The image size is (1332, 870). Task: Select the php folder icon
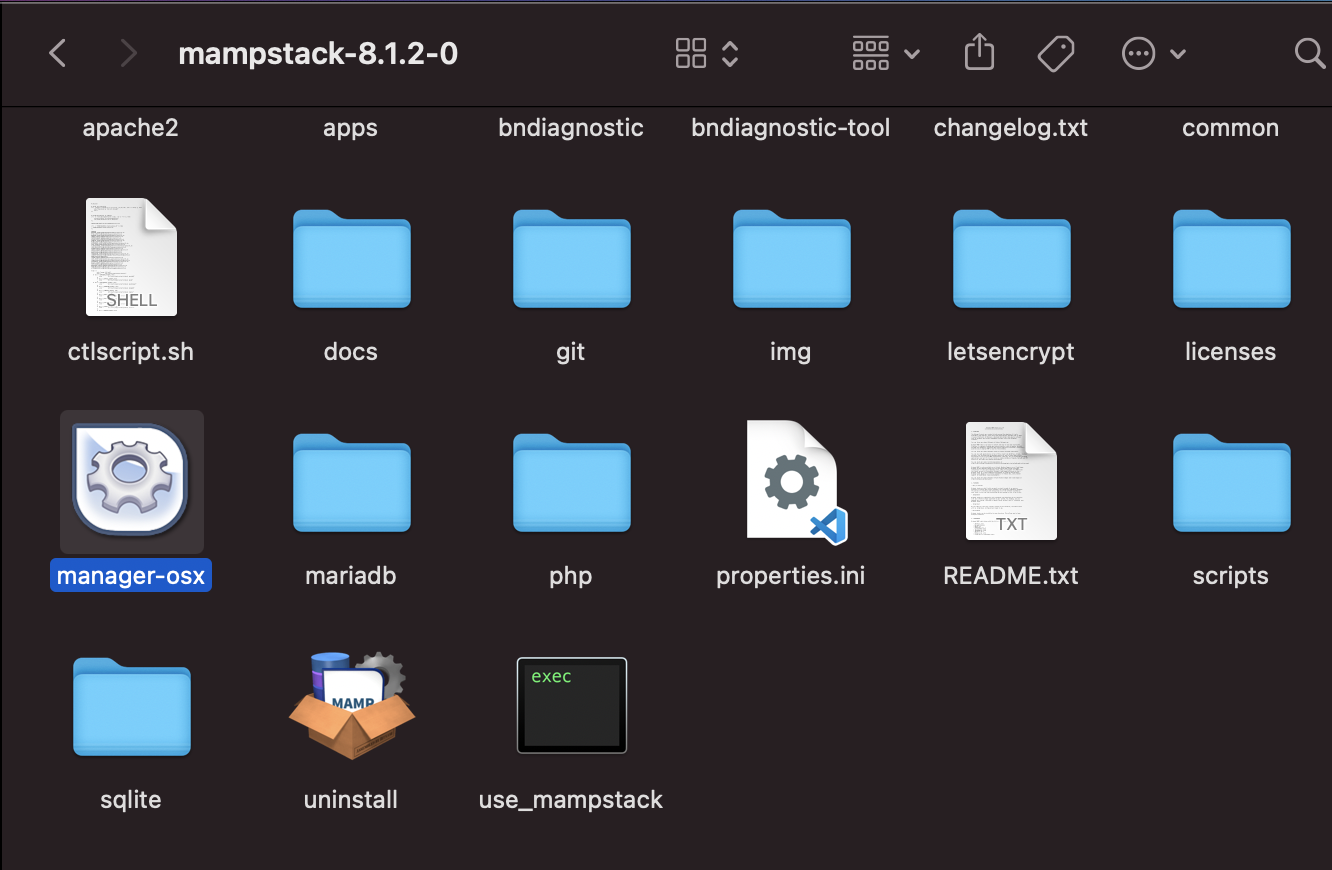[571, 483]
